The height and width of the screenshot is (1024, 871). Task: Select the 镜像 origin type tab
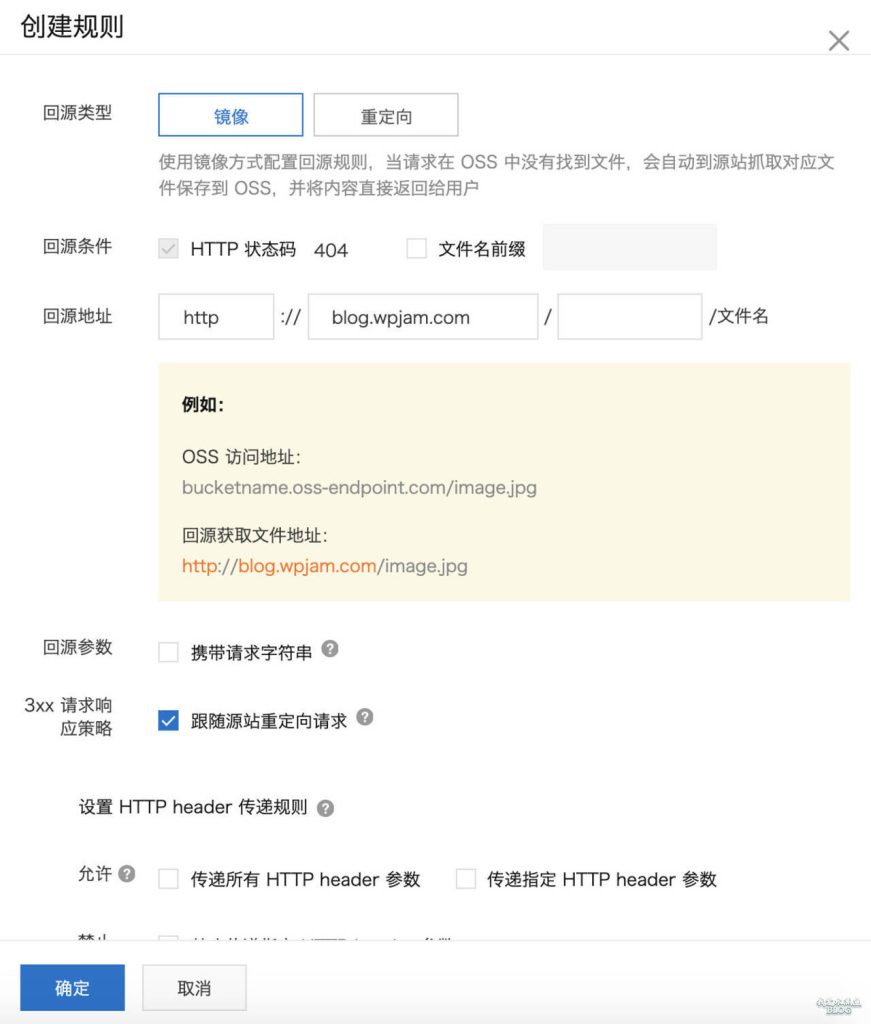click(231, 116)
